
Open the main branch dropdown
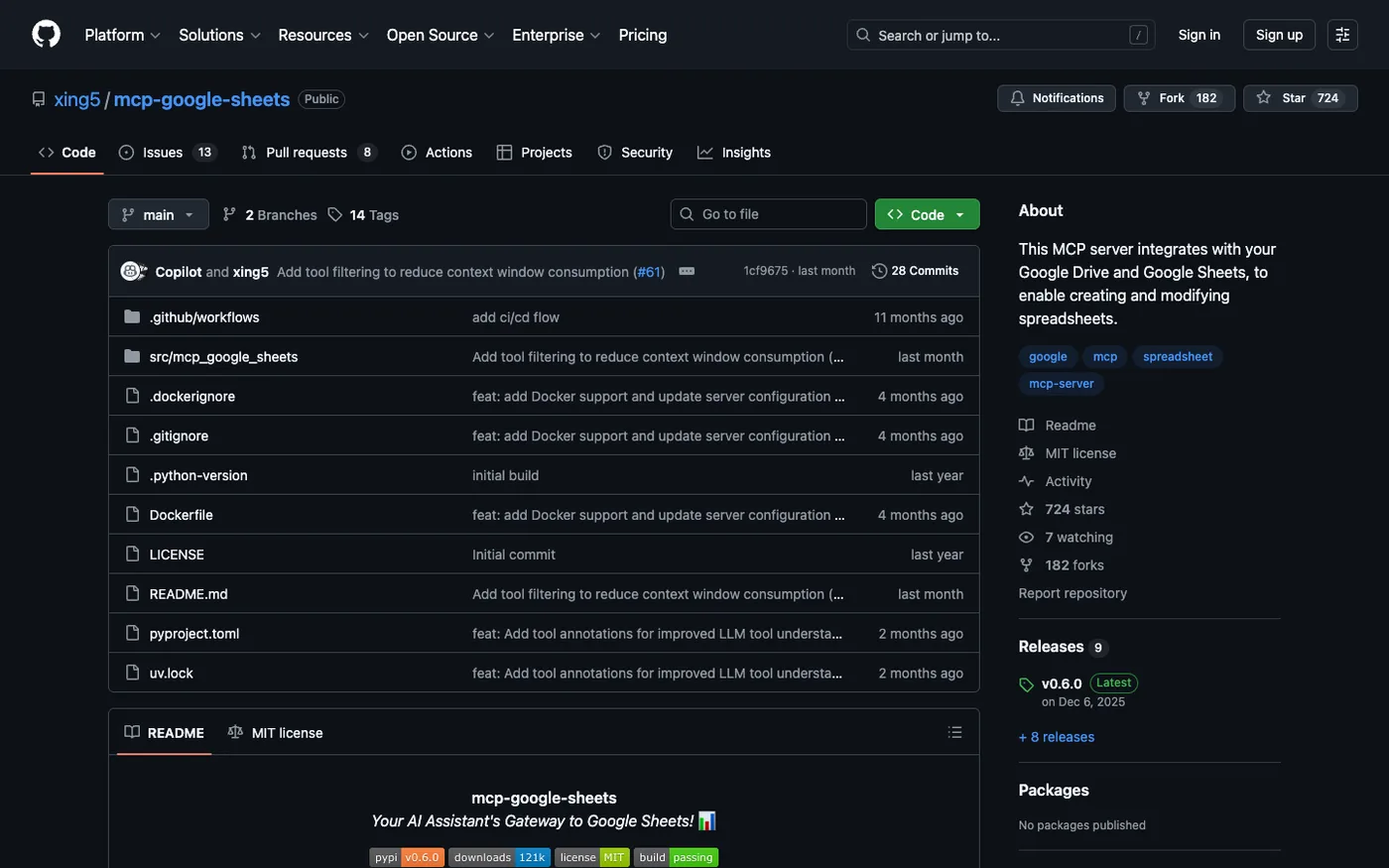coord(158,212)
